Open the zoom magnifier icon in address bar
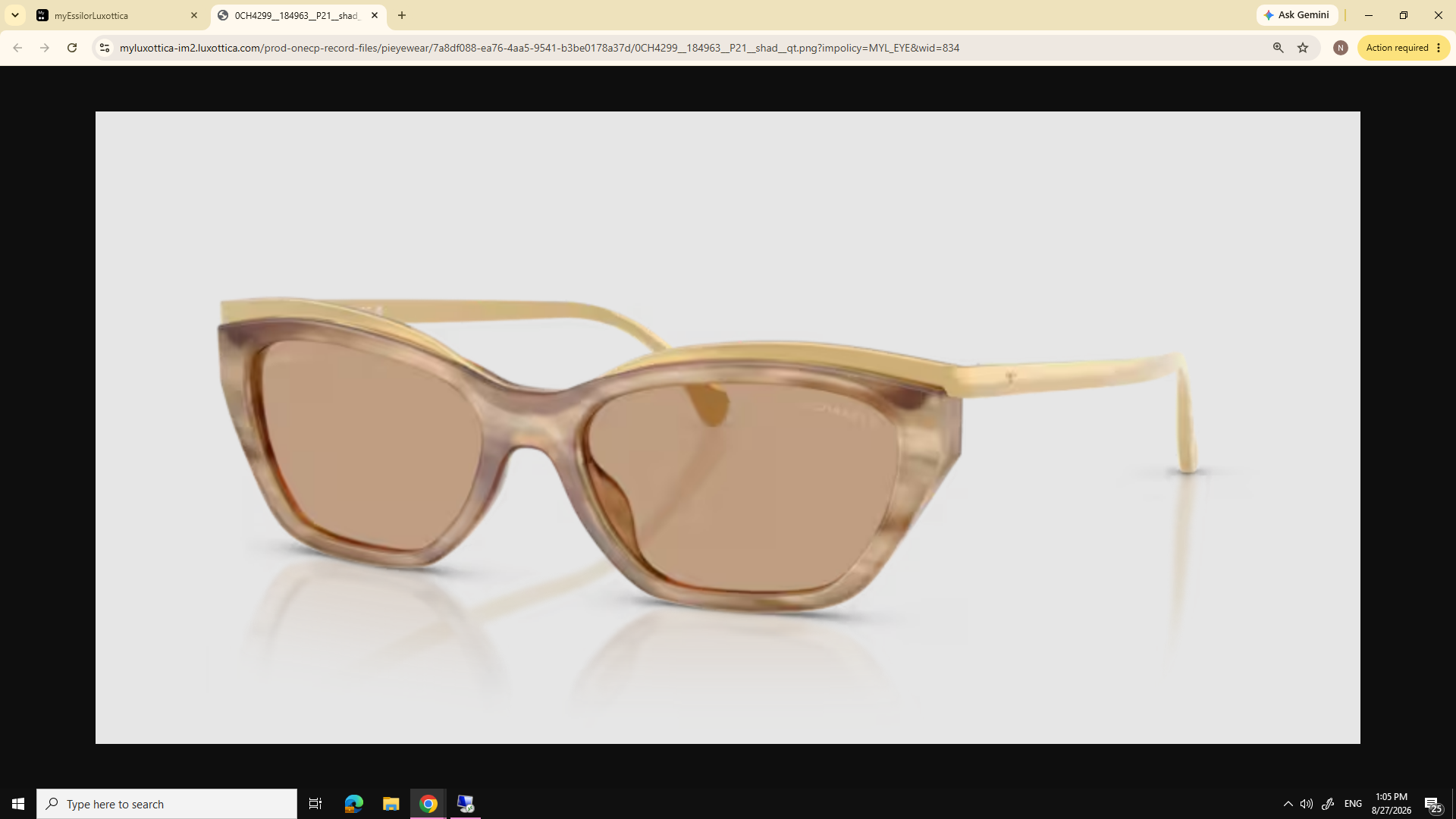 [1279, 48]
